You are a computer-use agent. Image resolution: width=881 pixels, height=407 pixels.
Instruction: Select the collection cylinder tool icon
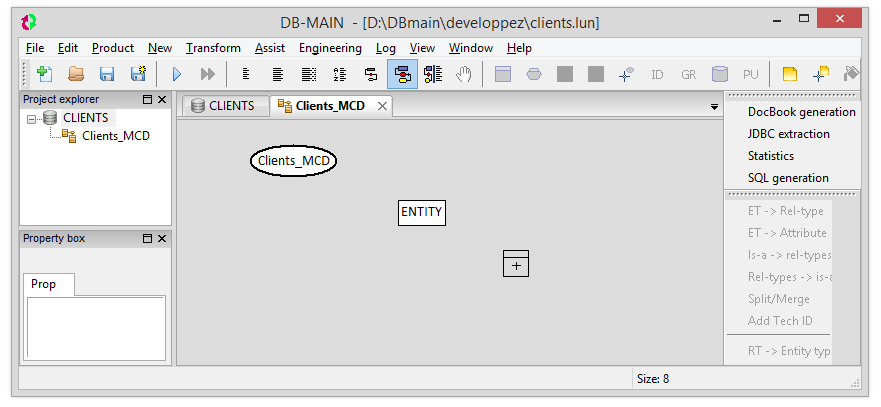tap(720, 74)
